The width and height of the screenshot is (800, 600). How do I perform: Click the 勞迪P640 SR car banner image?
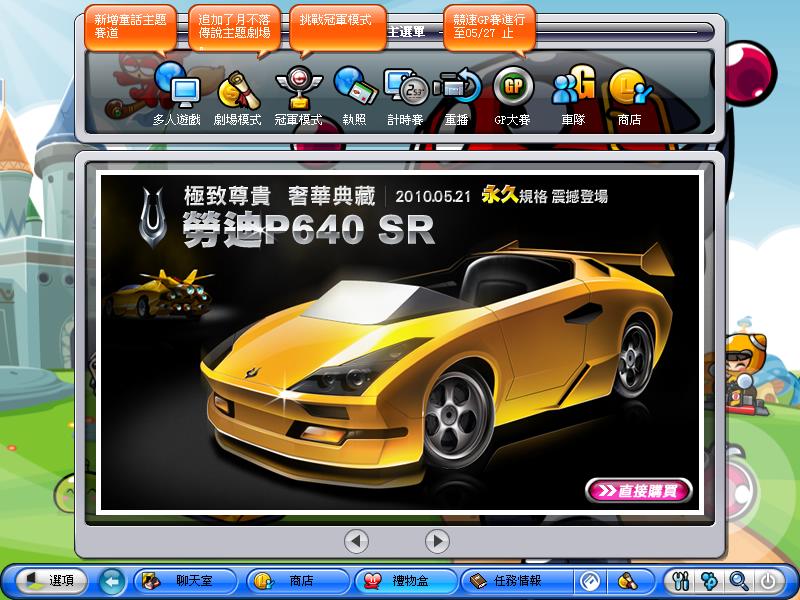pyautogui.click(x=400, y=342)
